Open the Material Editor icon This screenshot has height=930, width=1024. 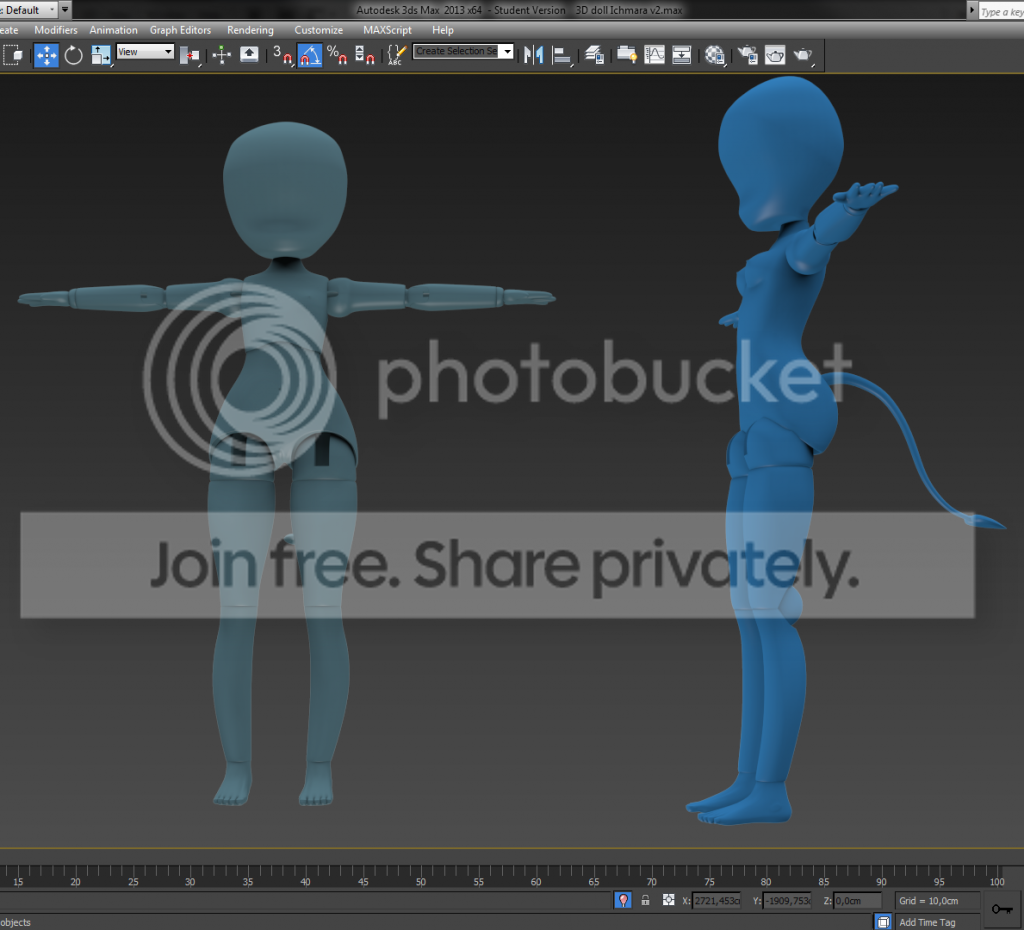(715, 56)
